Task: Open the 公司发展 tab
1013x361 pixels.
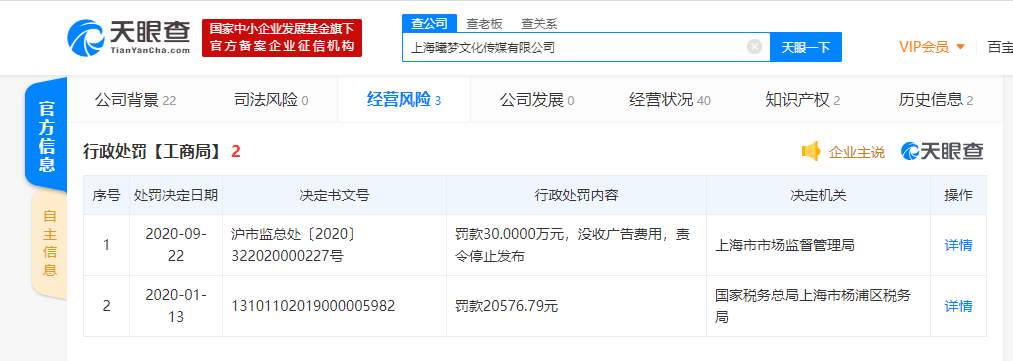Action: [537, 100]
